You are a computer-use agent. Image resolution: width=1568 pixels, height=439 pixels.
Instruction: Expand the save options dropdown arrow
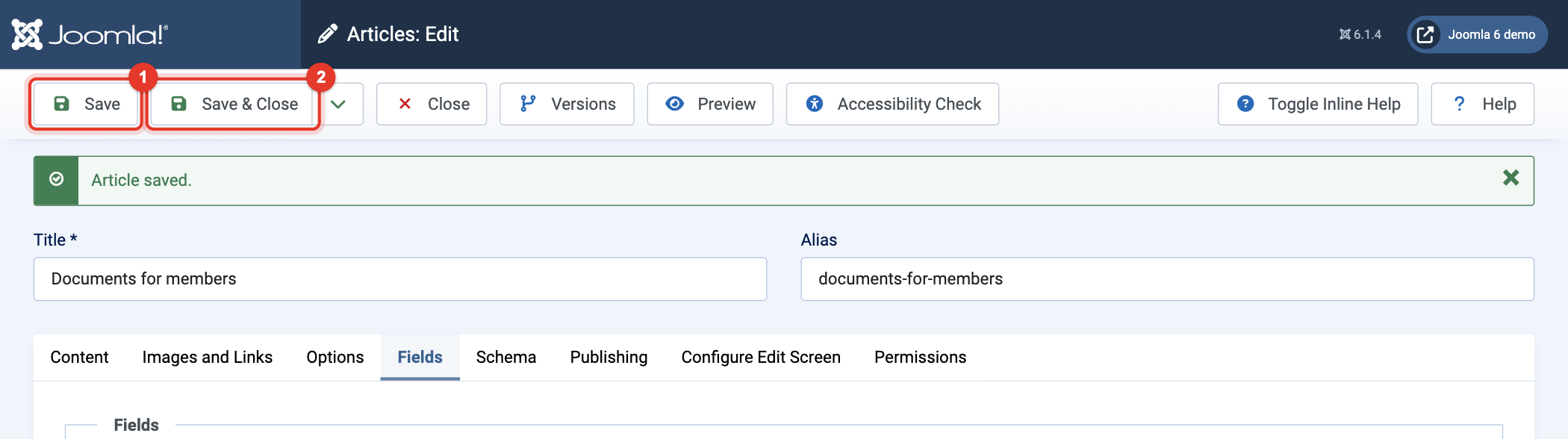pyautogui.click(x=338, y=104)
